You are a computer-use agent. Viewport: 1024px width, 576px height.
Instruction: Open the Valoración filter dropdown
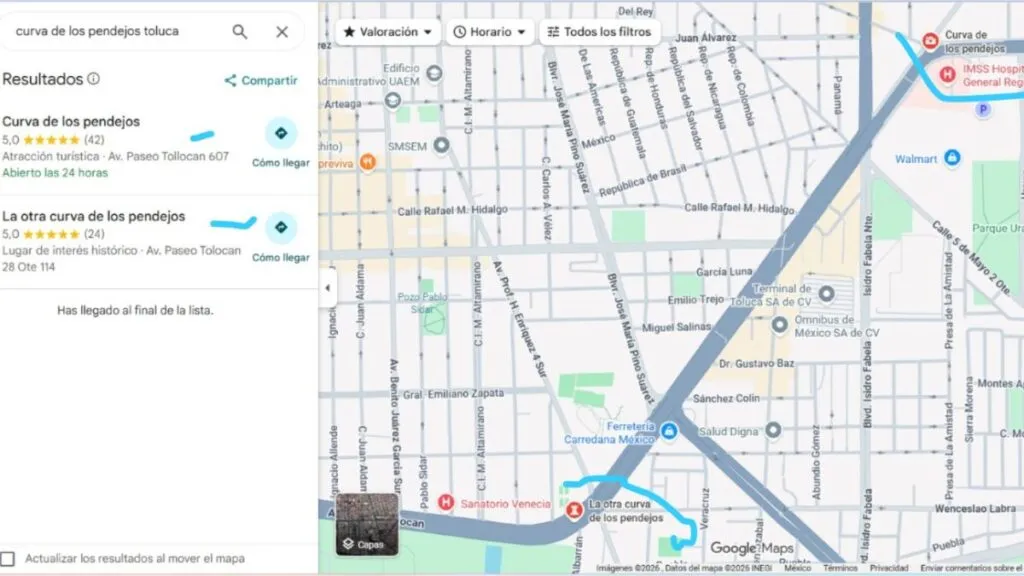coord(385,31)
